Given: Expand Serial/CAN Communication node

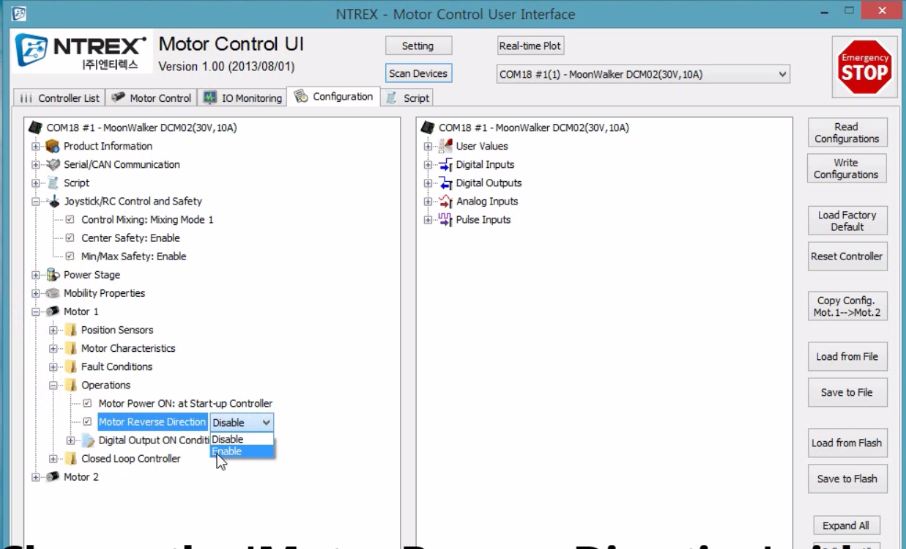Looking at the screenshot, I should [x=36, y=165].
